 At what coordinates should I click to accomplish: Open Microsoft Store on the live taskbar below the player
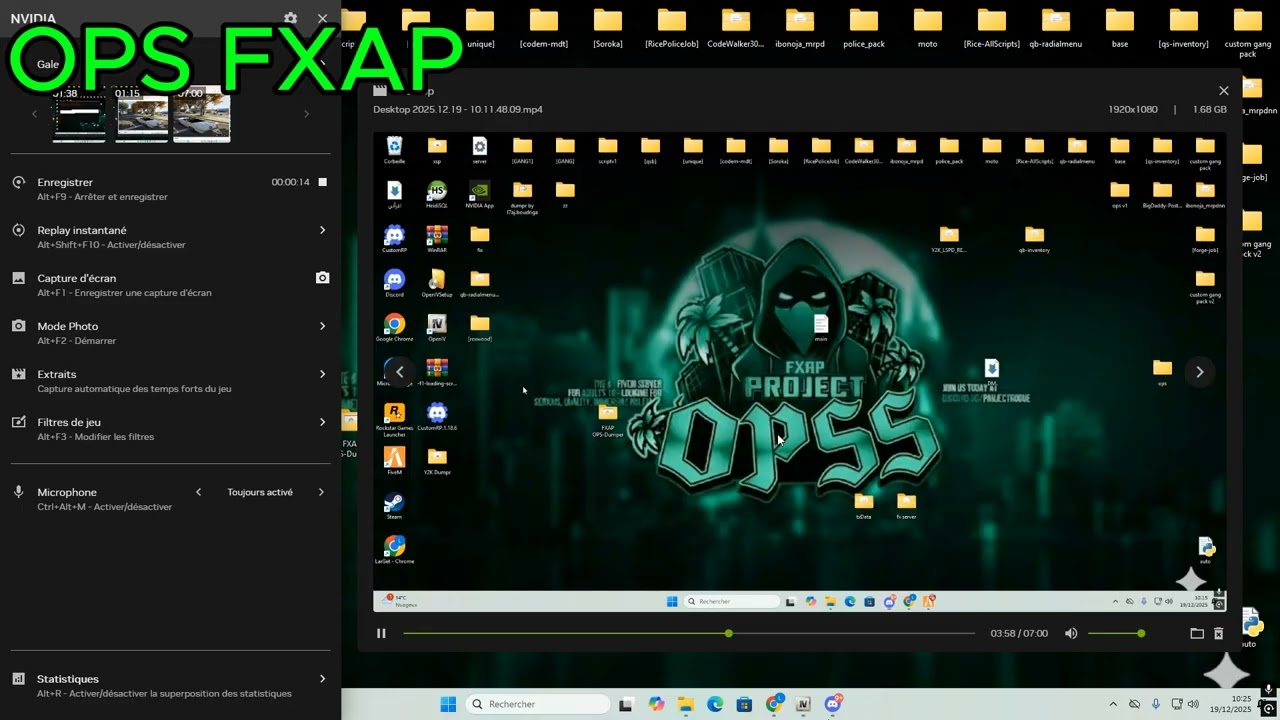point(744,704)
